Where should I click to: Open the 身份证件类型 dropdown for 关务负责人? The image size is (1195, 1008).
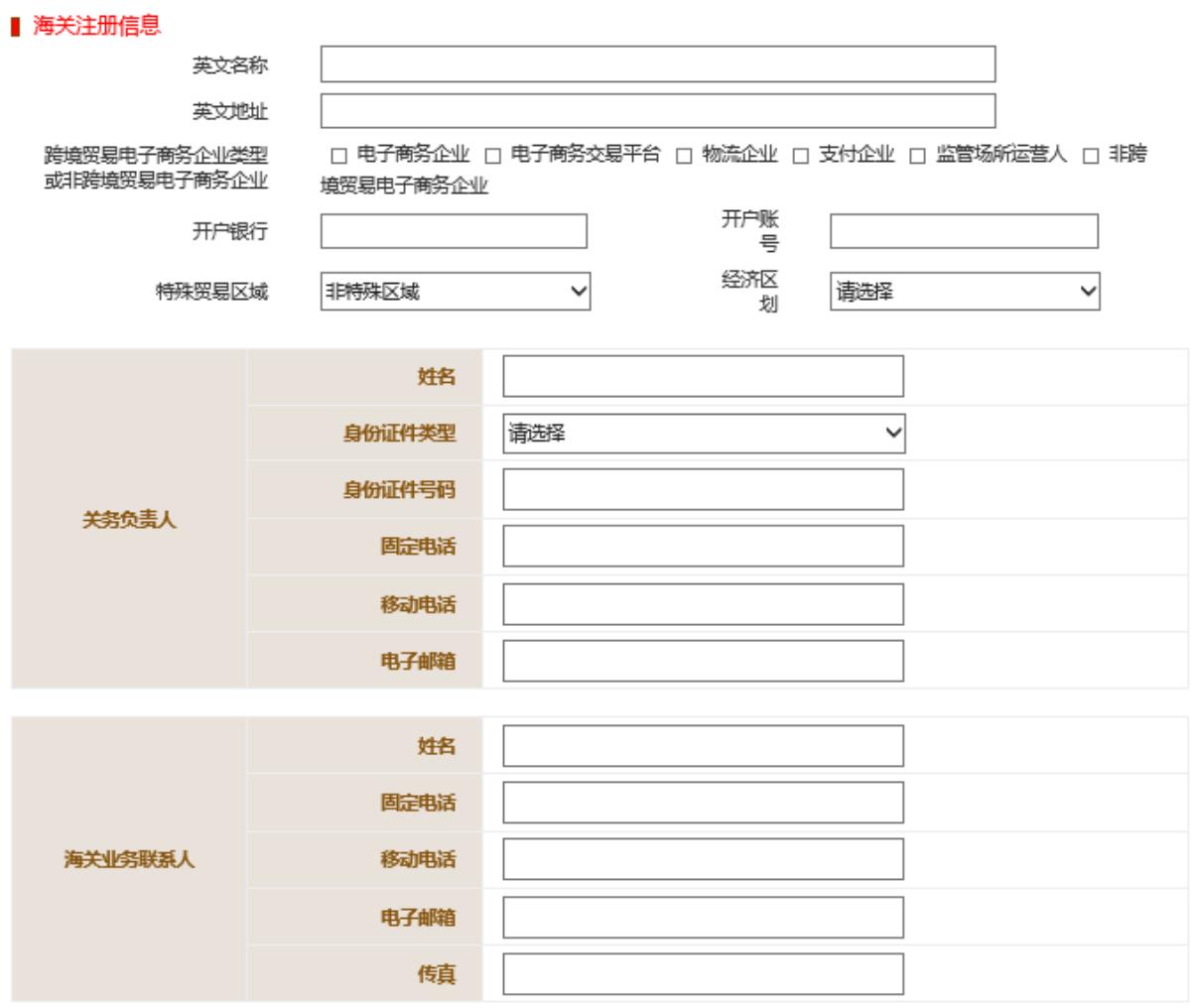[704, 434]
